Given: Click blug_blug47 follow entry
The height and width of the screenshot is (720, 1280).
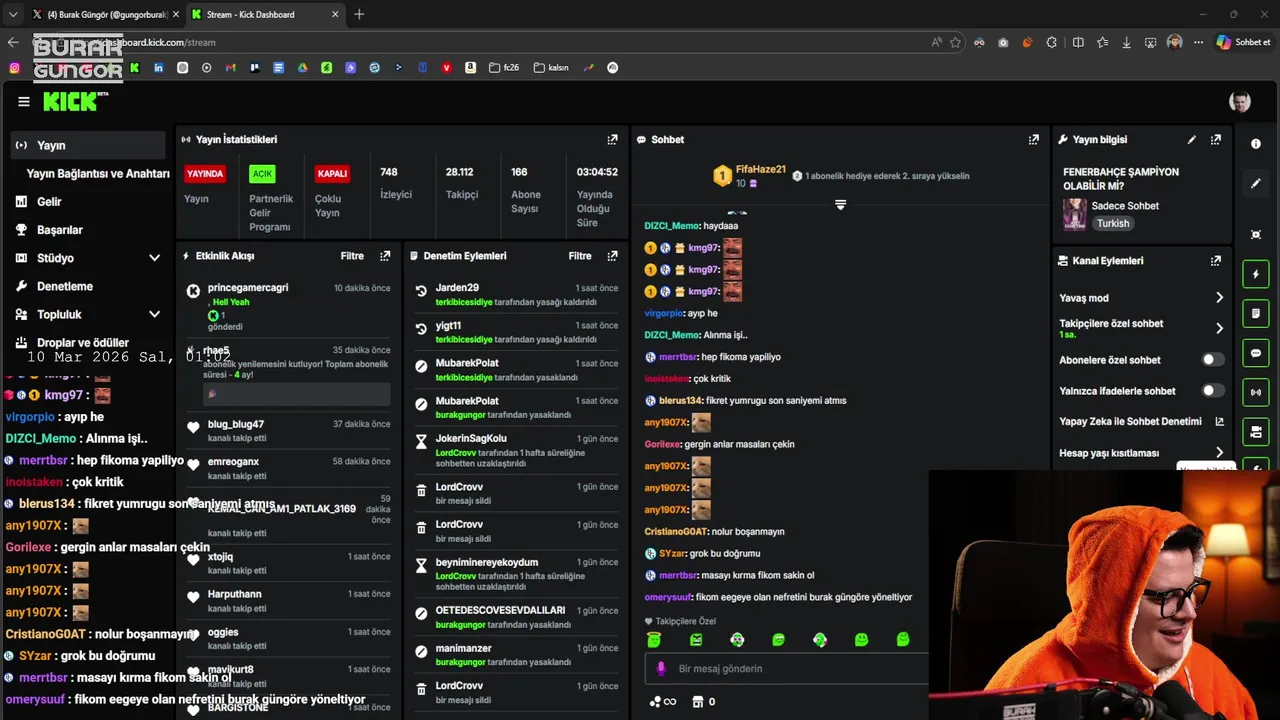Looking at the screenshot, I should (x=290, y=430).
